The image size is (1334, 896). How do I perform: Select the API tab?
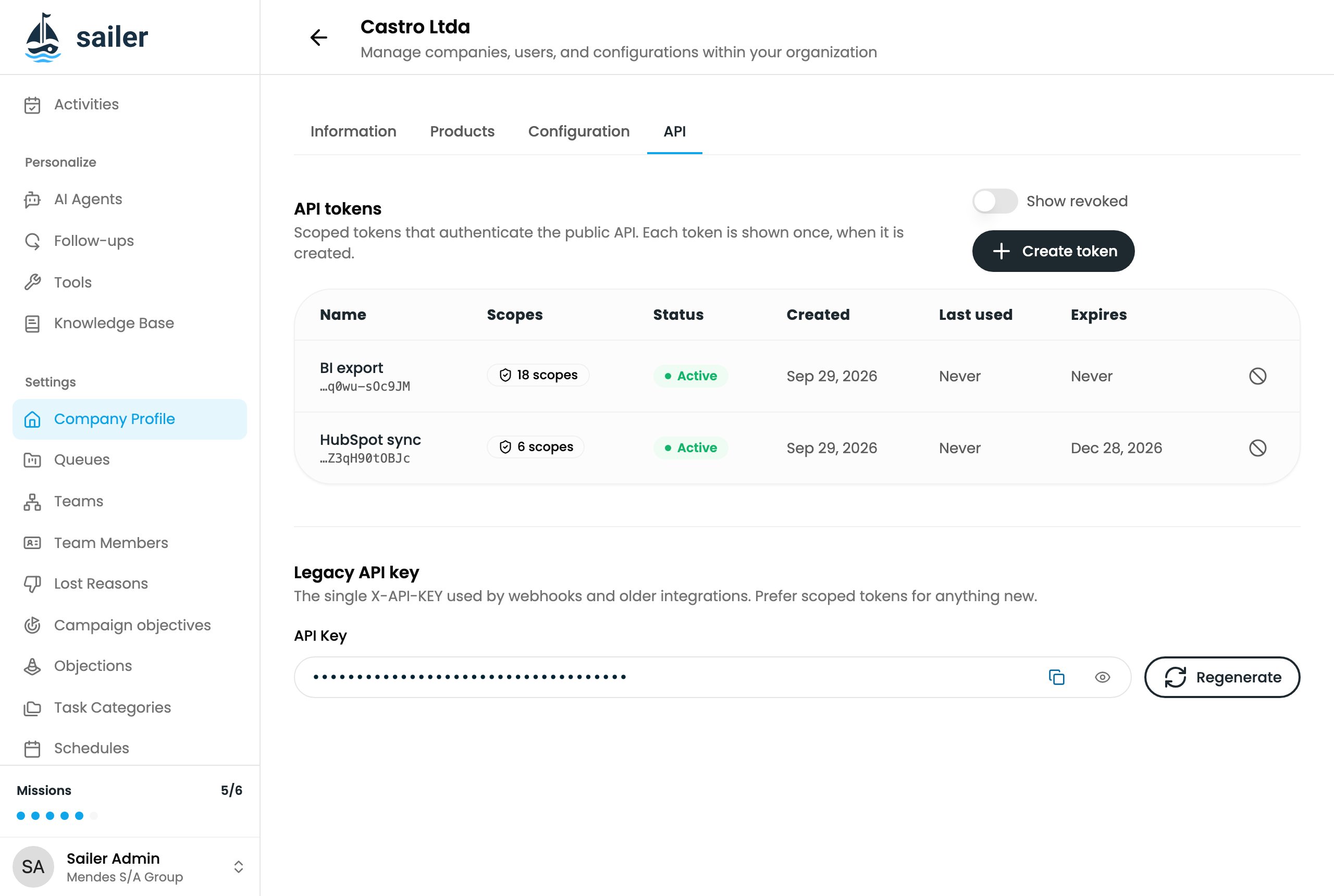coord(674,131)
